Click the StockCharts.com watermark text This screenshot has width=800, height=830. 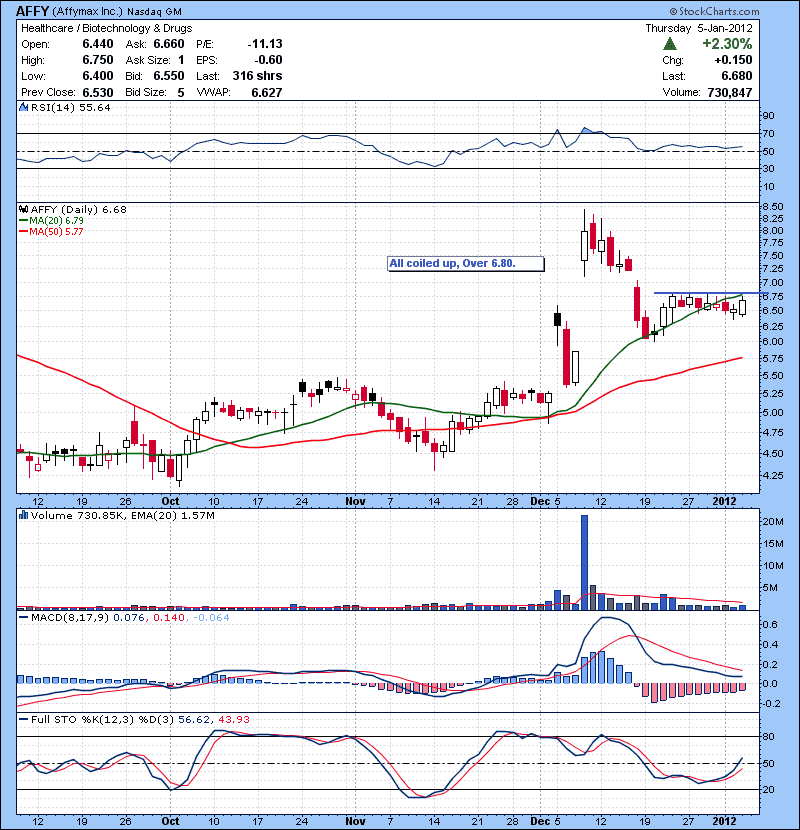tap(714, 11)
